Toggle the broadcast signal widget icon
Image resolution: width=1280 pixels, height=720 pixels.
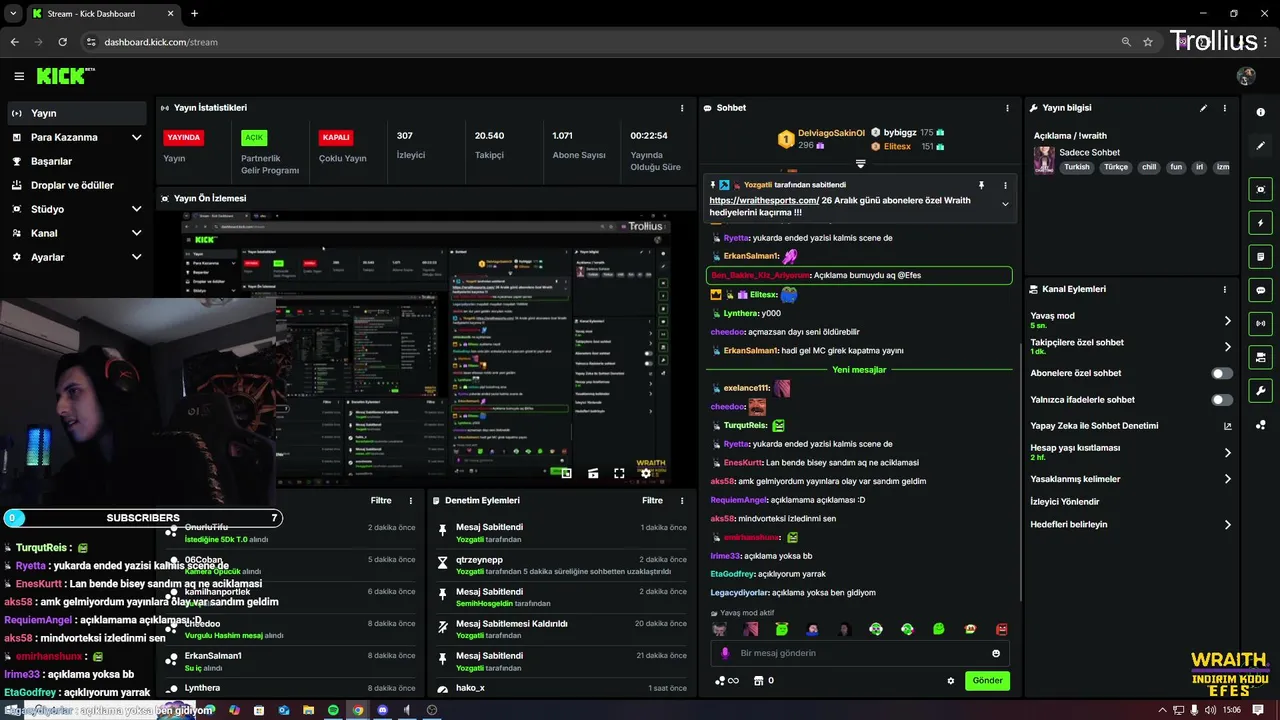click(x=1261, y=323)
